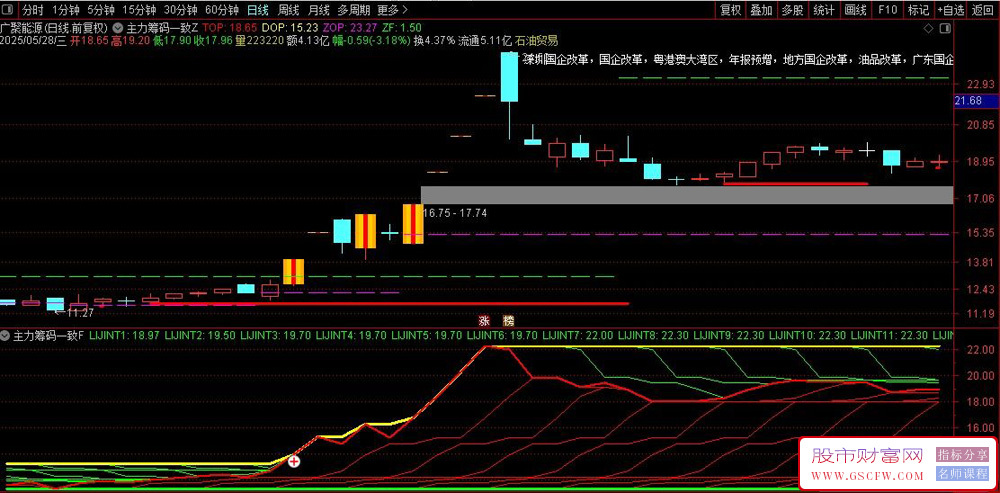Click the 标记 mark button
The height and width of the screenshot is (493, 1000).
(x=918, y=10)
